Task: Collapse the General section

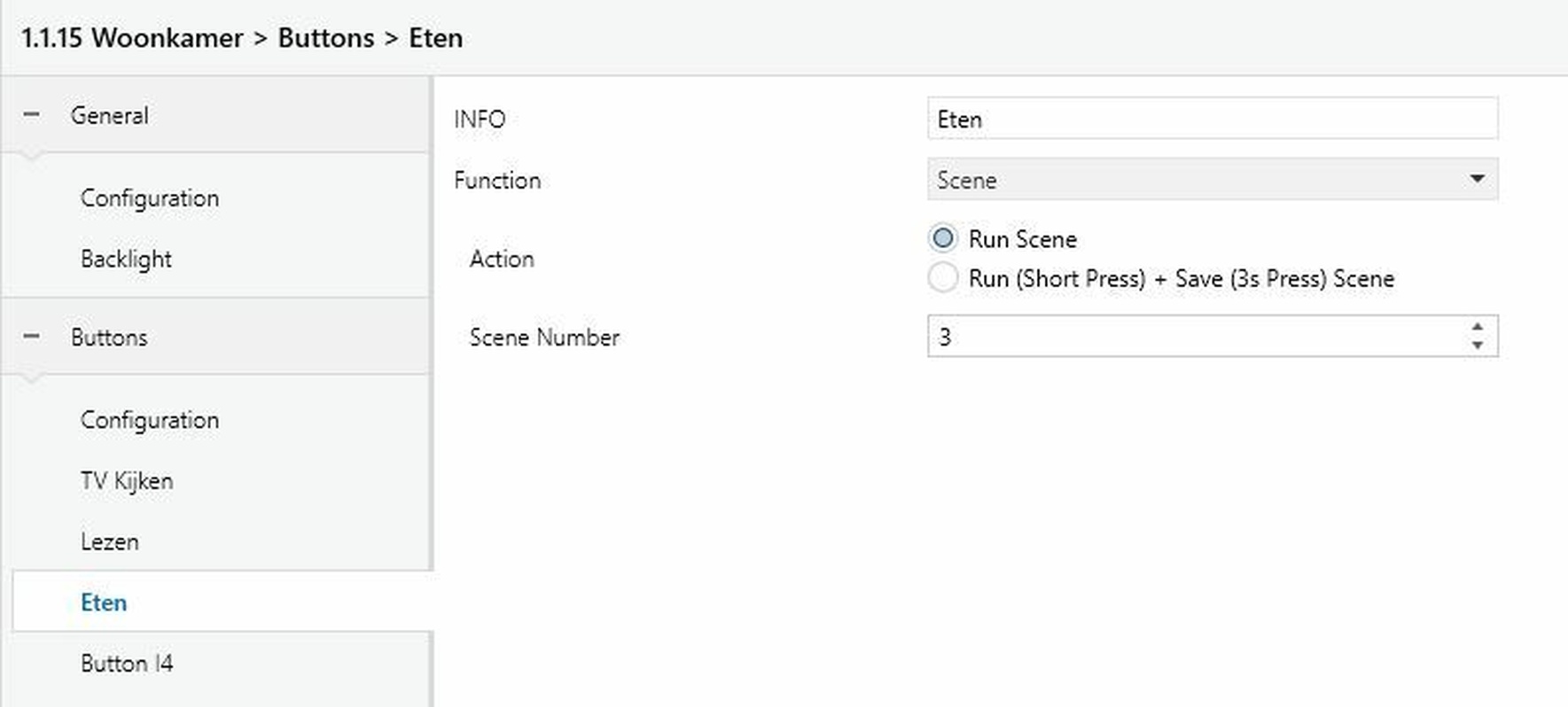Action: [31, 115]
